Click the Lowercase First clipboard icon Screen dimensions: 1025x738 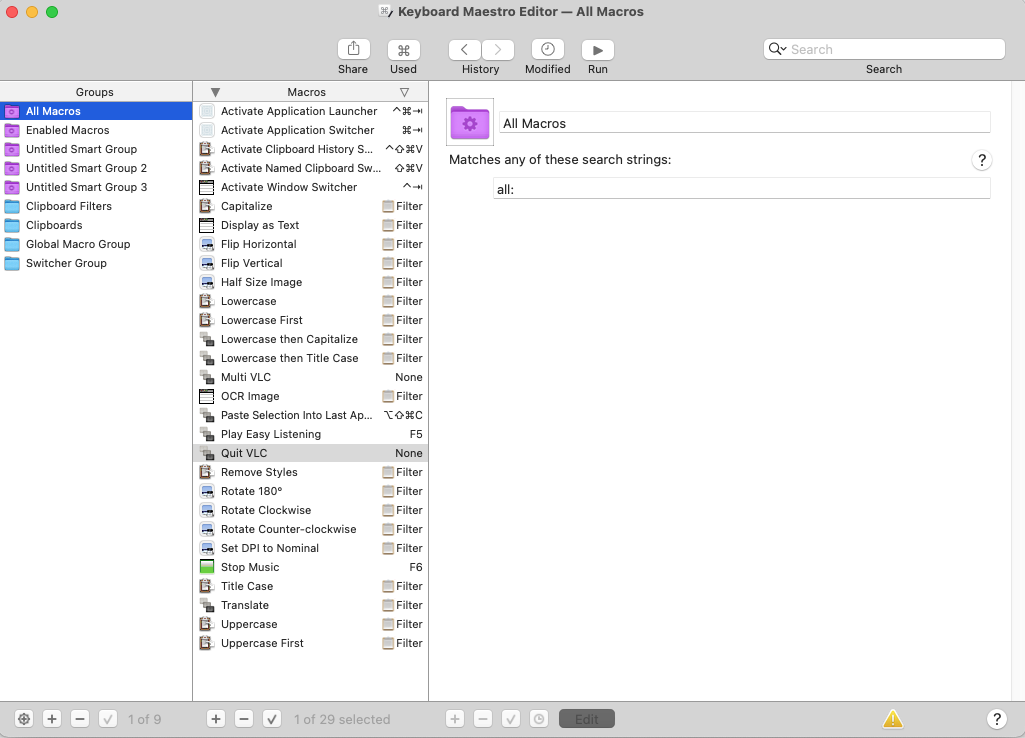point(207,320)
